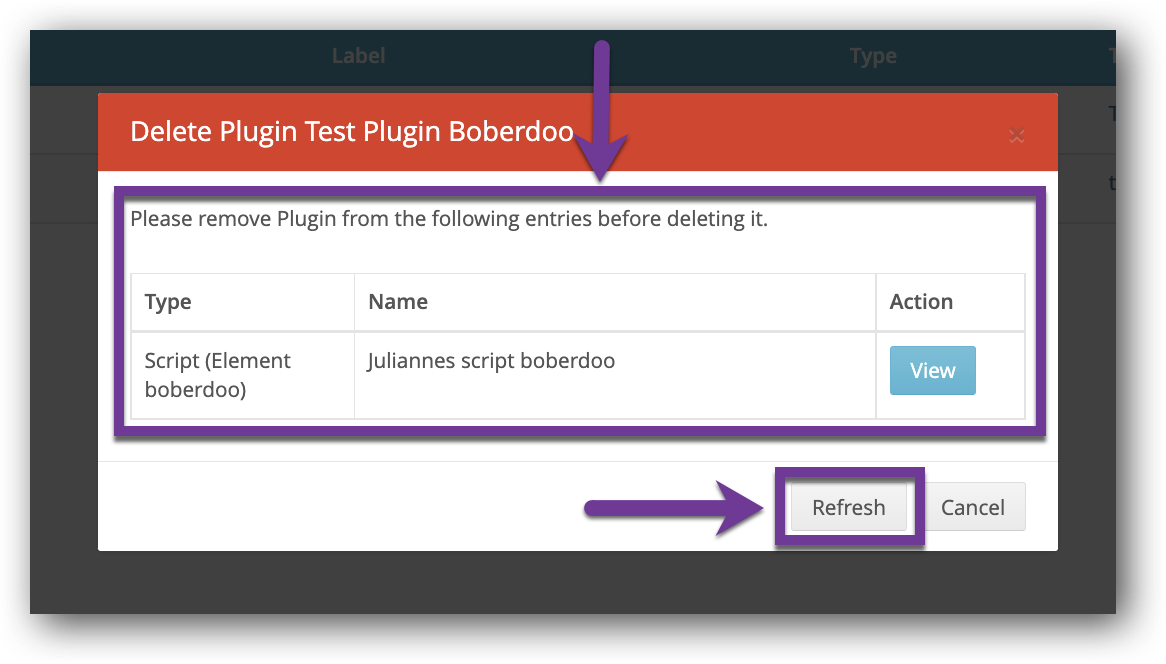The height and width of the screenshot is (664, 1166).
Task: Select the "Script (Element boberdoo)" type cell
Action: click(x=218, y=375)
